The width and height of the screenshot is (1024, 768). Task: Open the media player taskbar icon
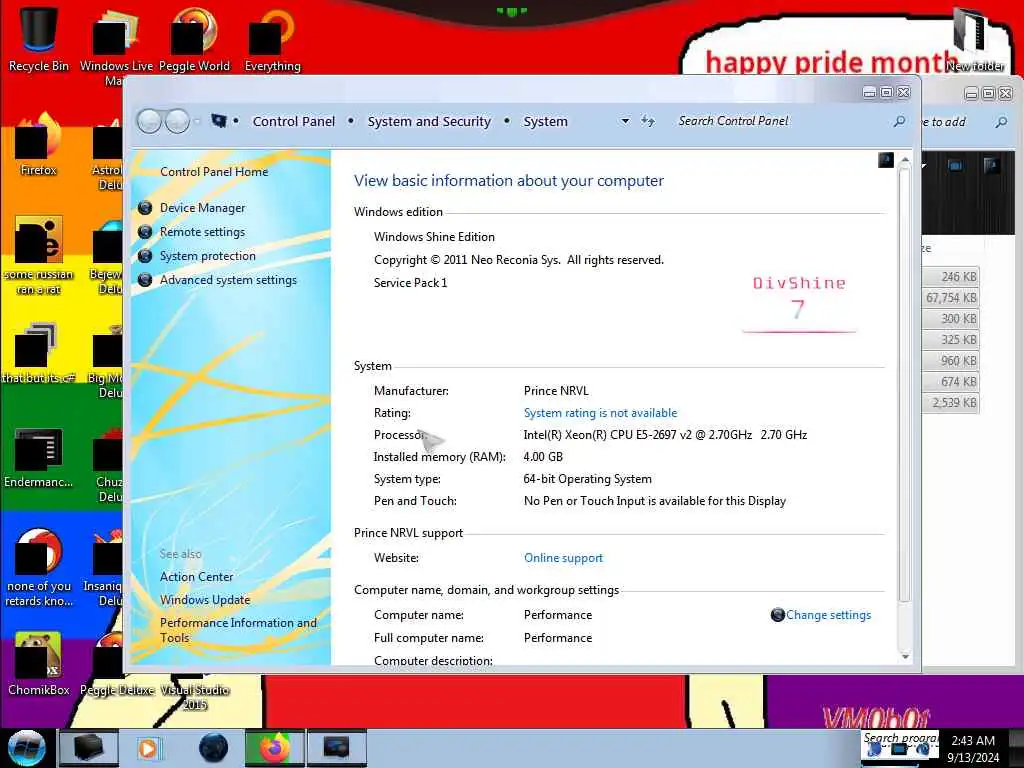148,748
